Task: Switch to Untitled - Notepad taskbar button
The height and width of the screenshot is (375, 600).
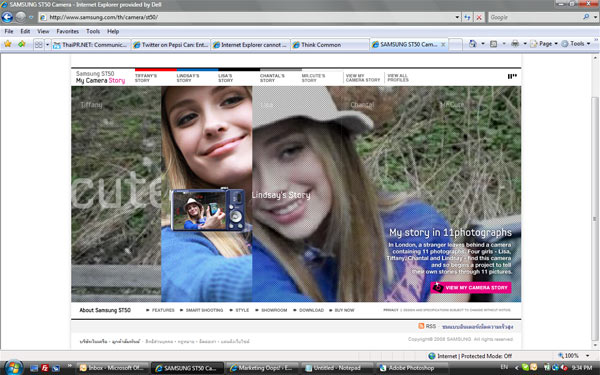Action: point(337,368)
